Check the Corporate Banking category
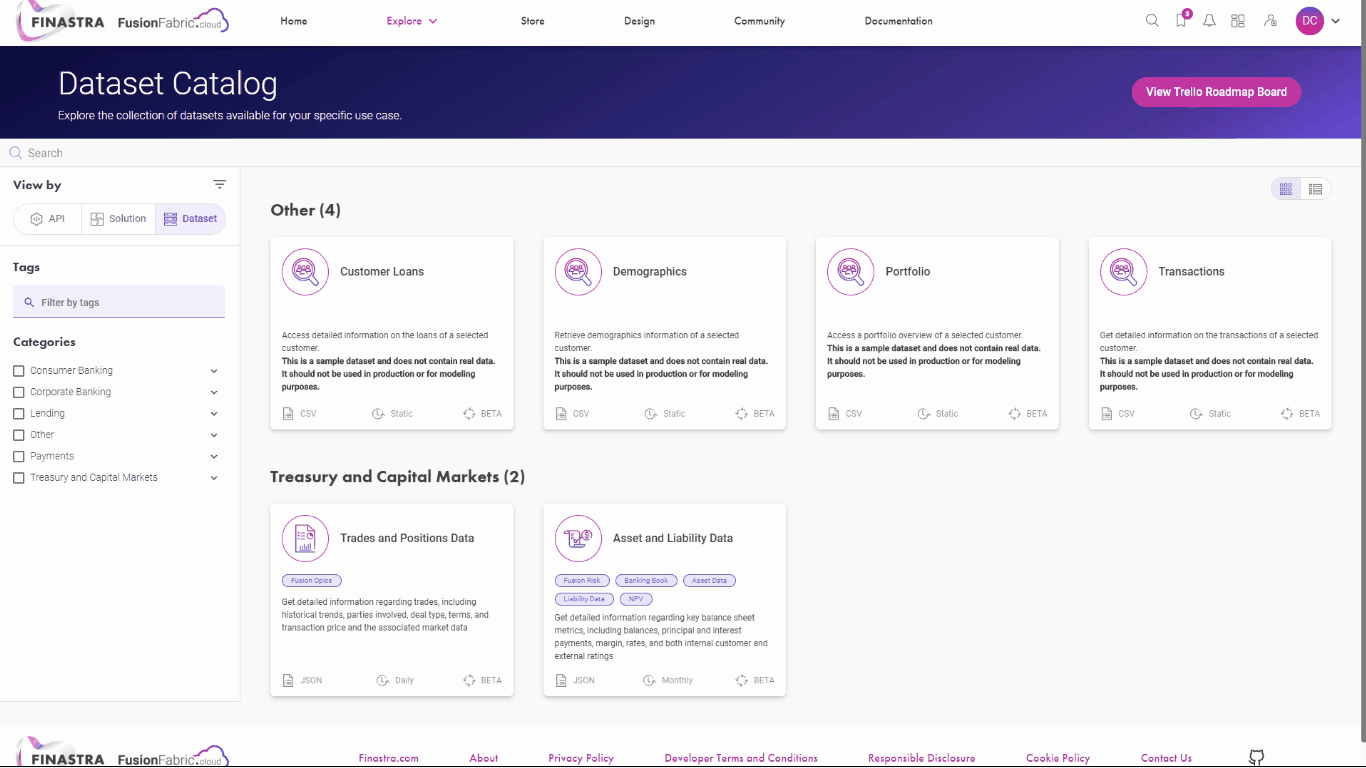The image size is (1366, 768). pyautogui.click(x=18, y=392)
